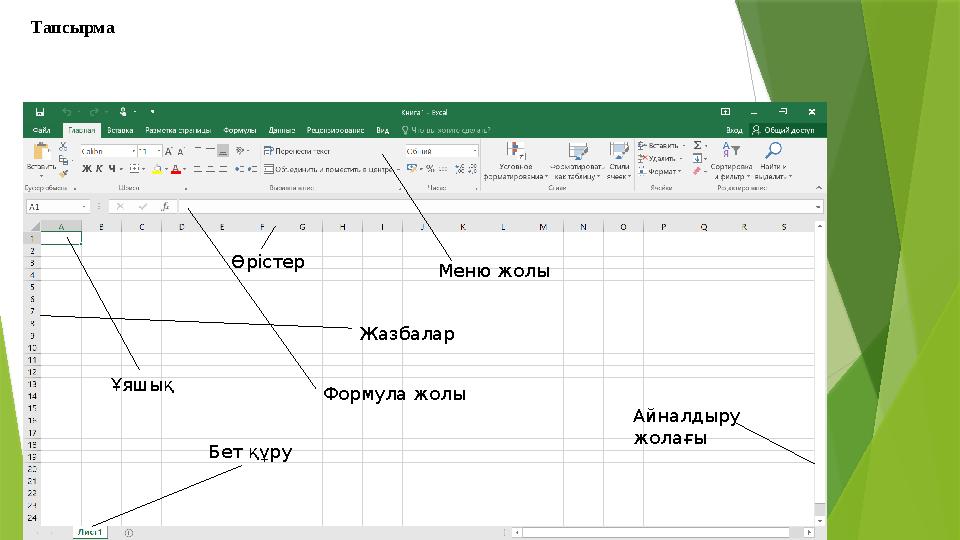The width and height of the screenshot is (960, 540).
Task: Increase decimal places
Action: point(459,169)
